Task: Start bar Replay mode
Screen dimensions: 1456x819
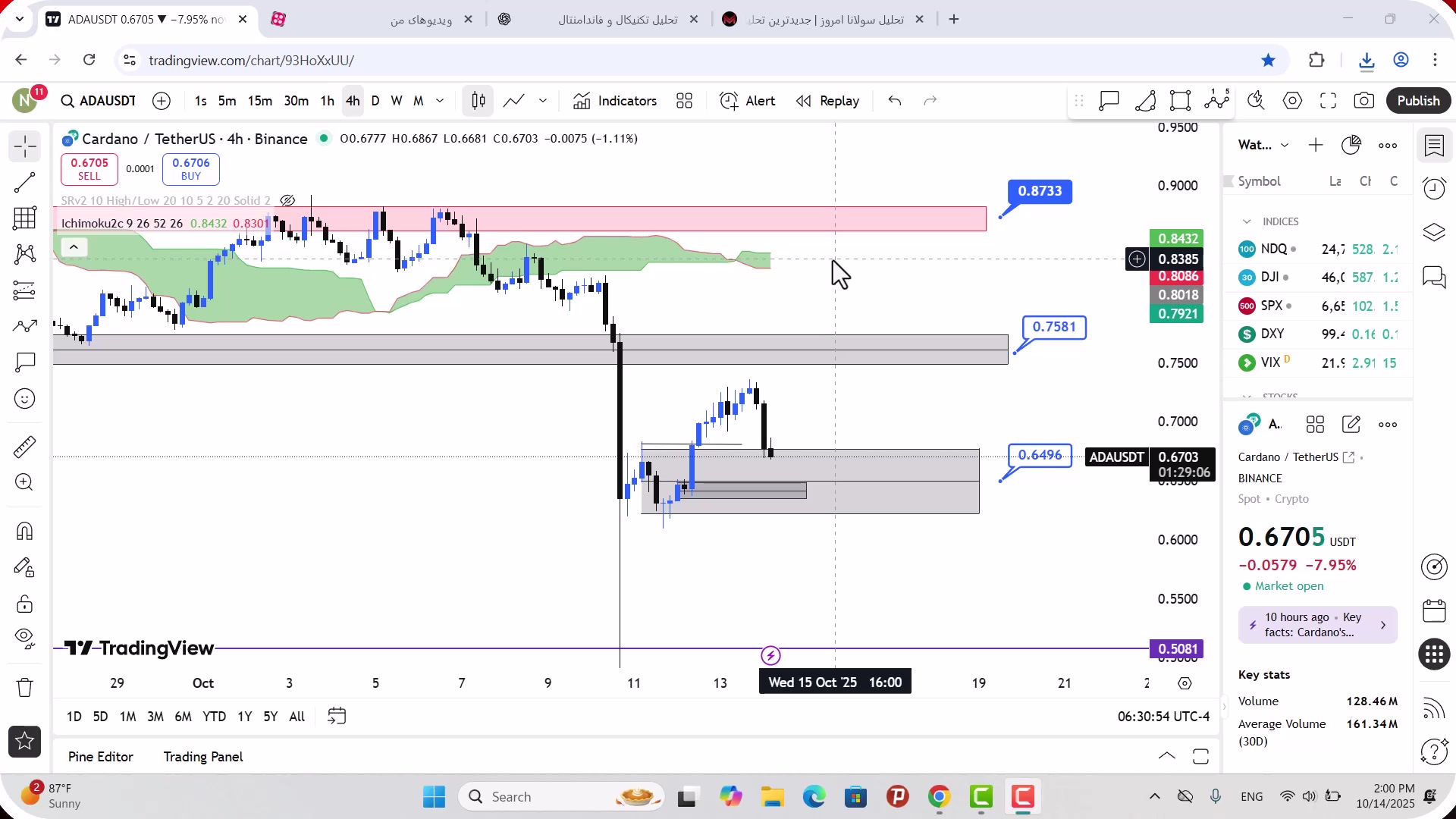Action: (828, 101)
